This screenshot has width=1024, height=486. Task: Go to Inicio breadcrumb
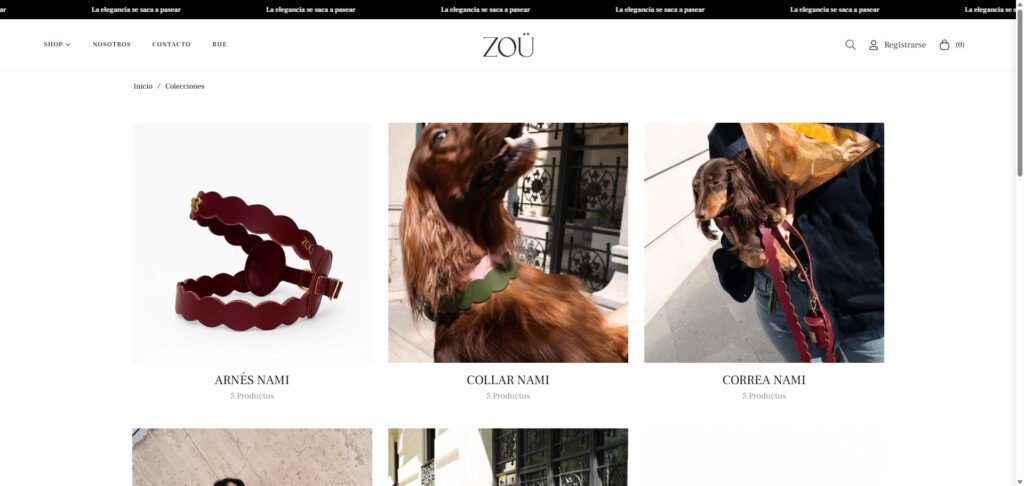pos(143,86)
